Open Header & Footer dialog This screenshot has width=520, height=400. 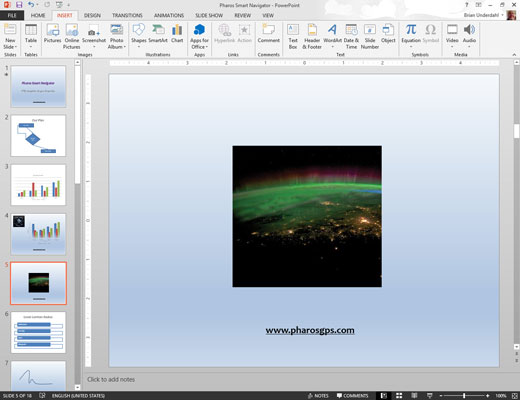coord(312,37)
